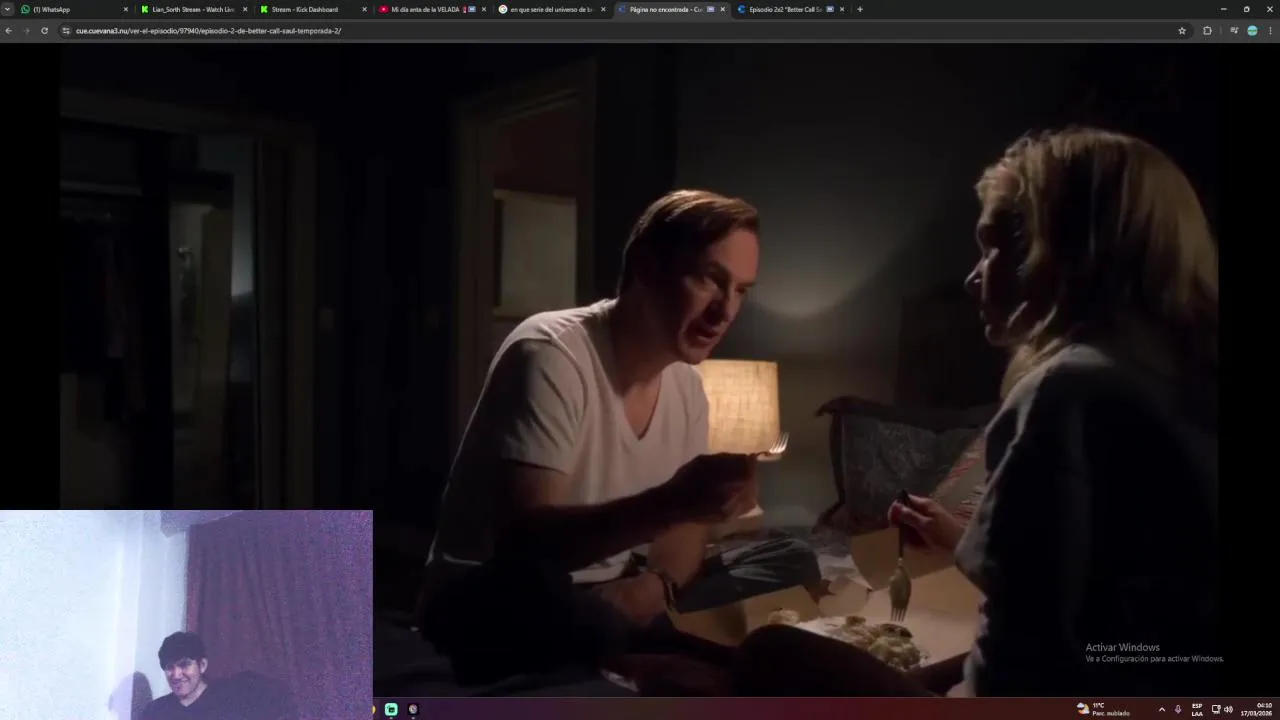
Task: Switch to Episodio 2x2 Better Call Saul tab
Action: pos(790,9)
